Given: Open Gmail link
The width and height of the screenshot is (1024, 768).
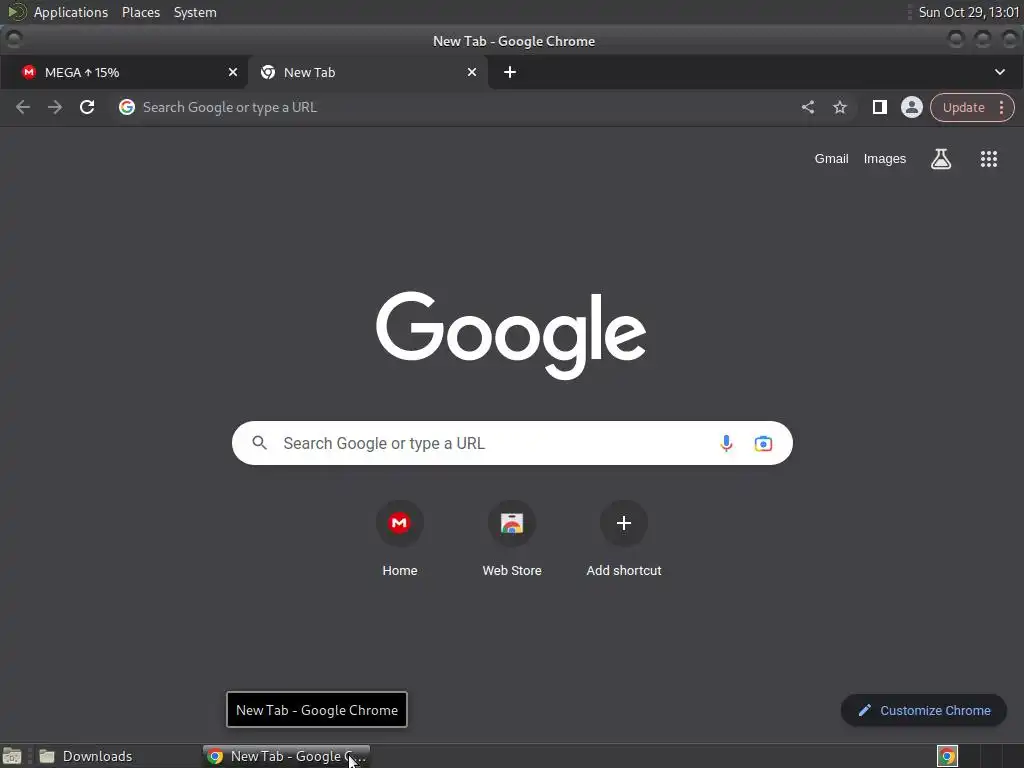Looking at the screenshot, I should [x=831, y=159].
